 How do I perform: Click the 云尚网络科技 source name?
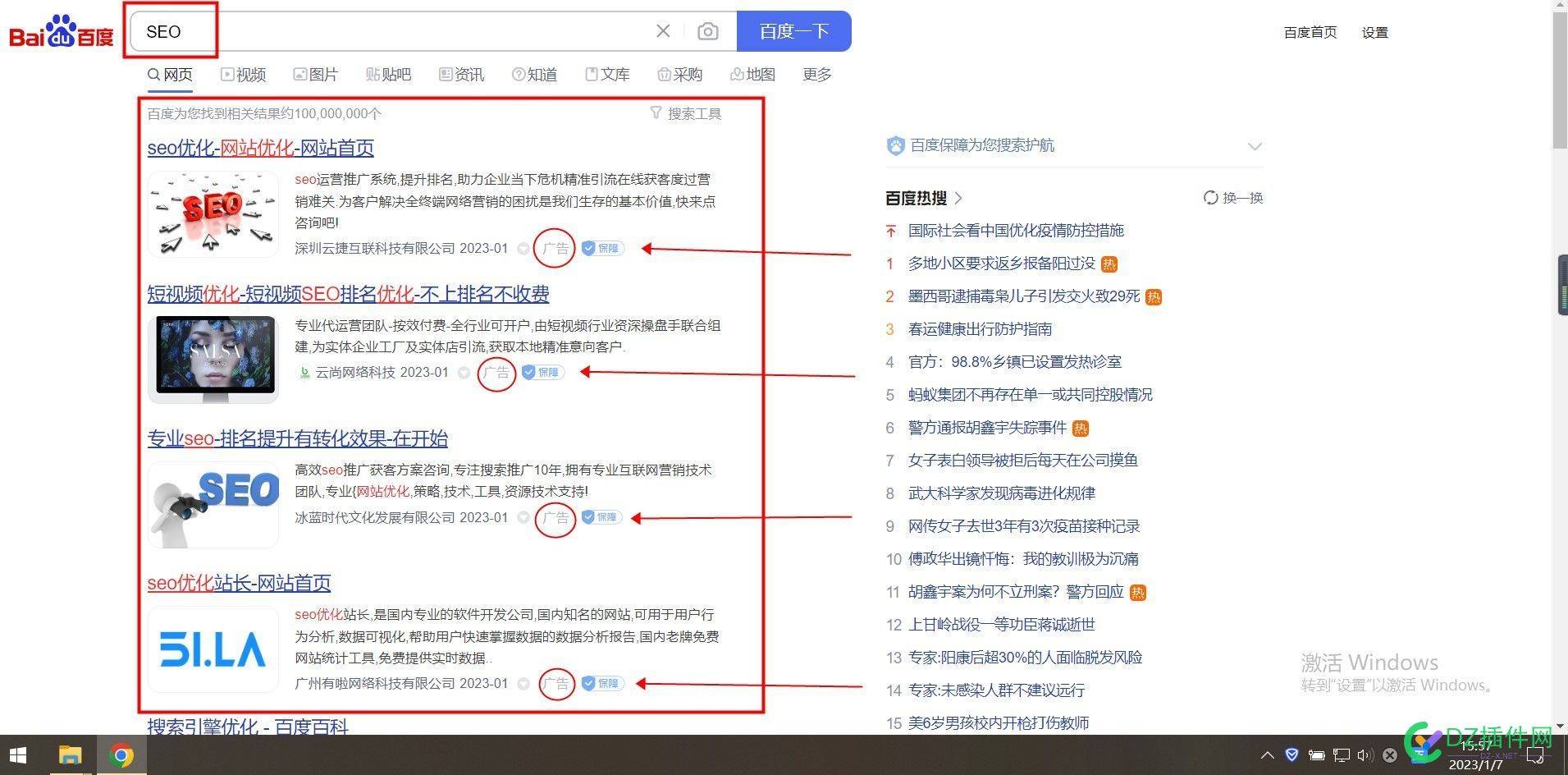click(x=354, y=372)
